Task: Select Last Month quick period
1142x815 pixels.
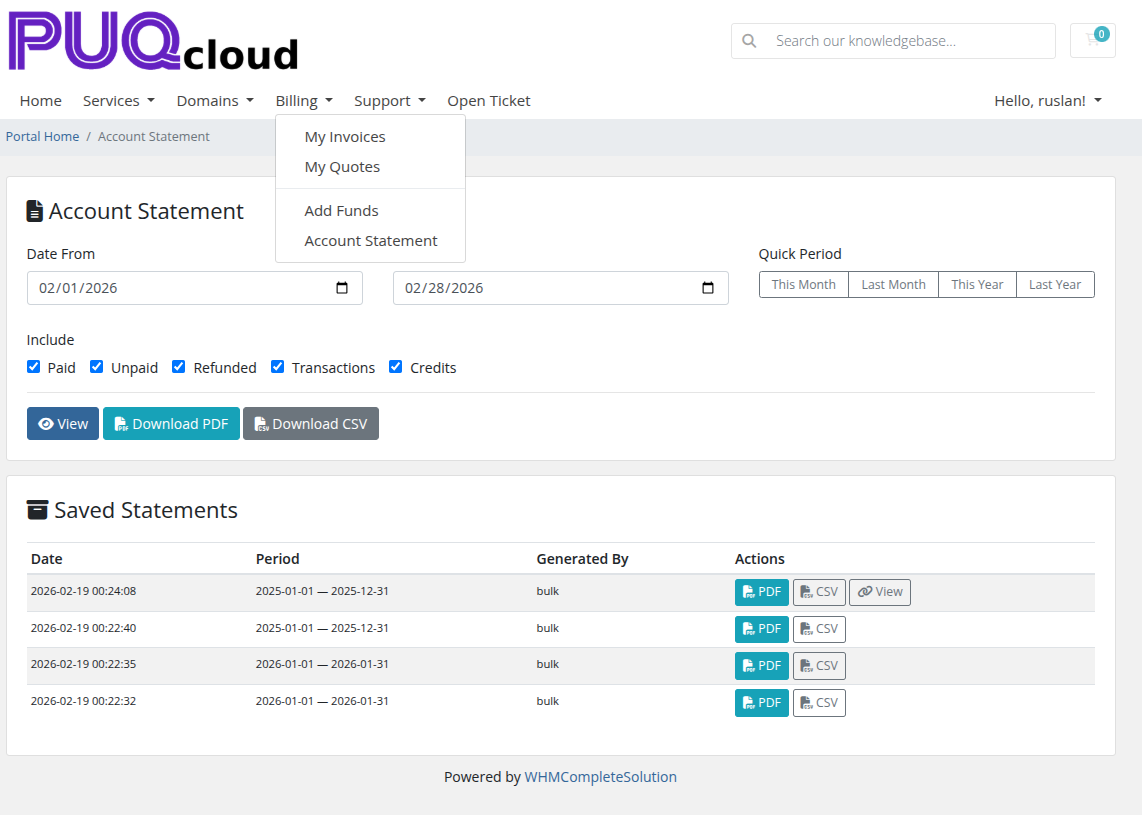Action: coord(893,285)
